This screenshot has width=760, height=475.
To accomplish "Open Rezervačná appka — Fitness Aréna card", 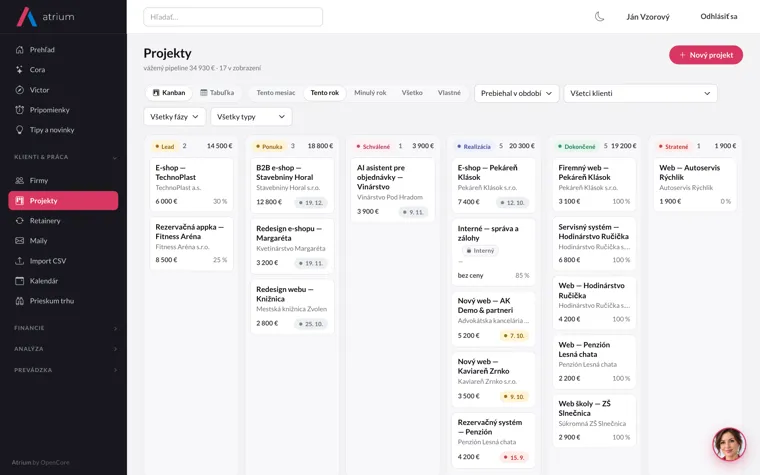I will [191, 243].
